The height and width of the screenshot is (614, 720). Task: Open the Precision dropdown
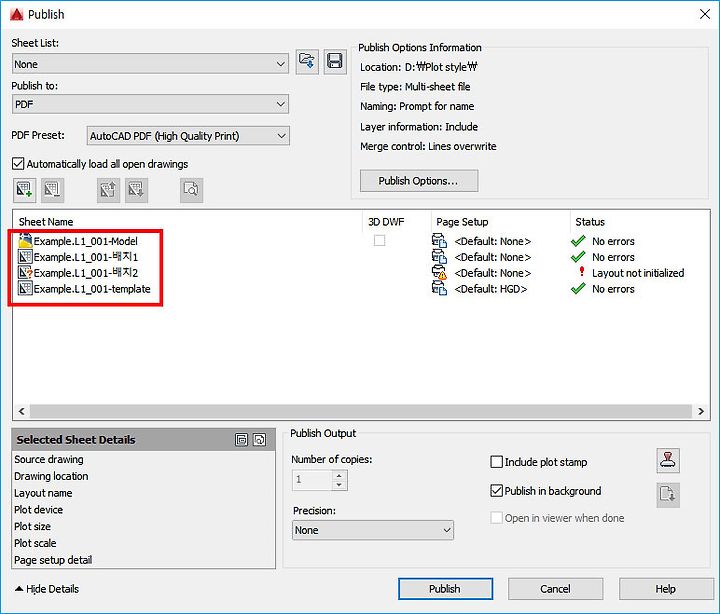point(373,530)
